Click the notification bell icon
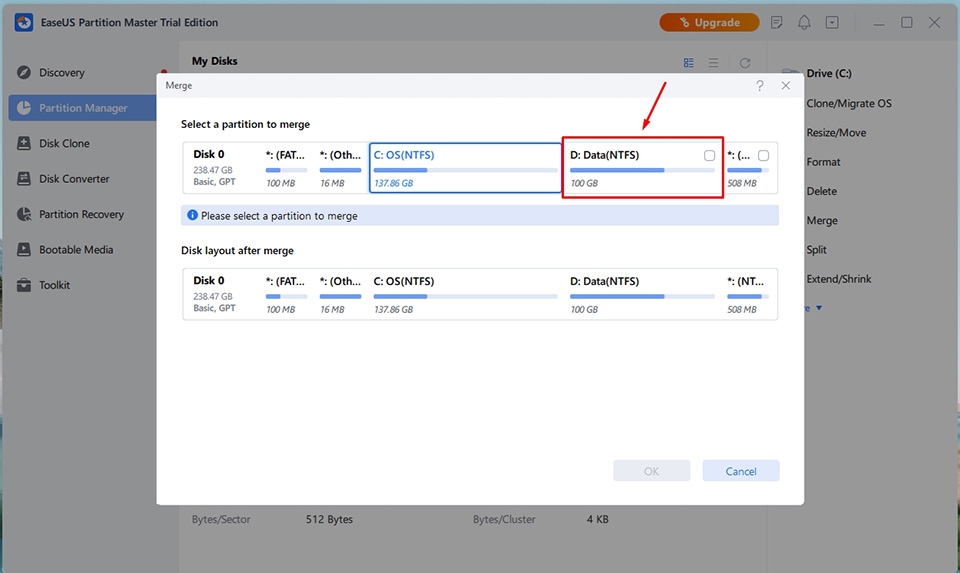960x573 pixels. [804, 22]
